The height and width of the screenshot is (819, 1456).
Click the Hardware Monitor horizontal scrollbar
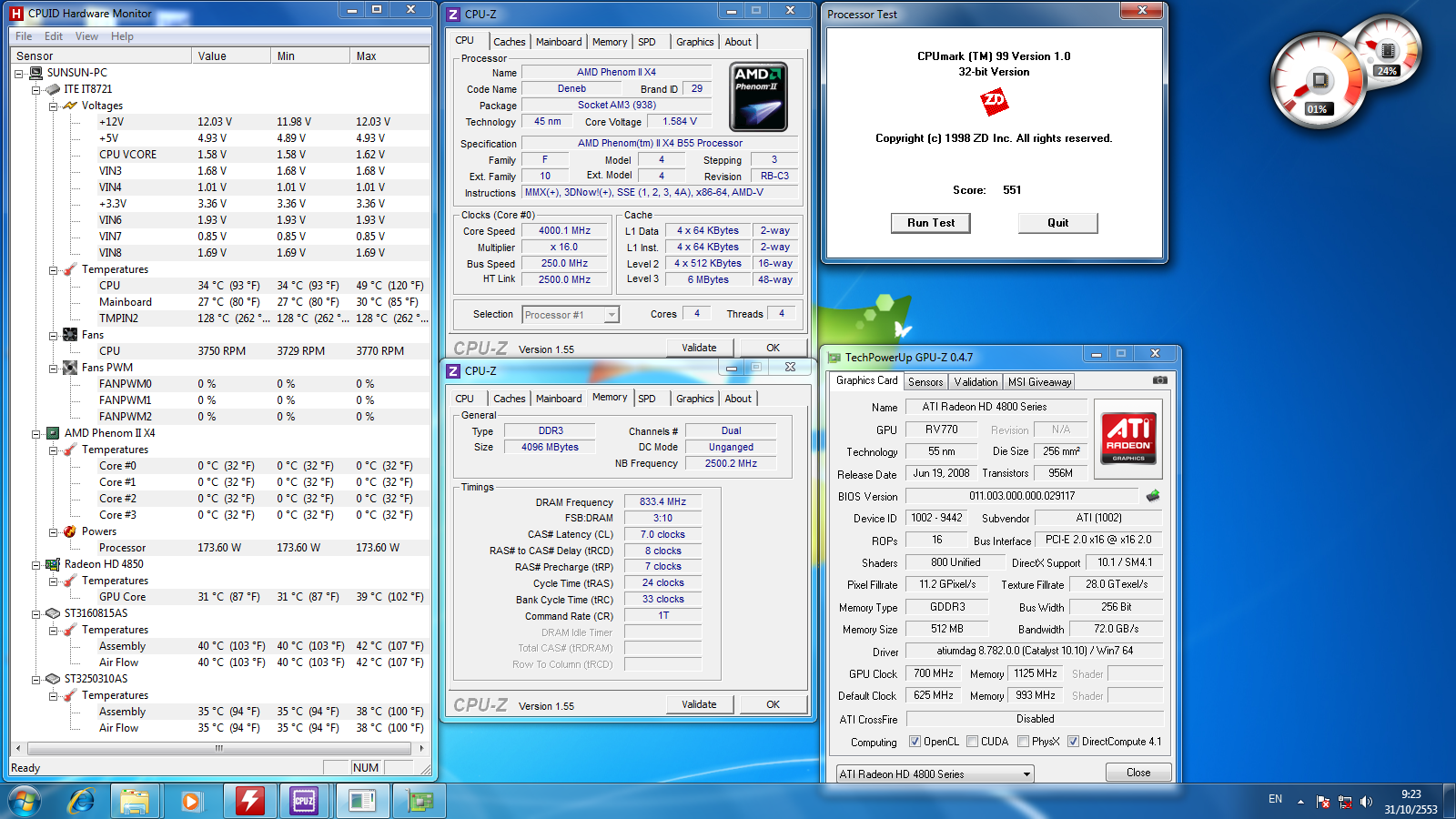pos(218,748)
